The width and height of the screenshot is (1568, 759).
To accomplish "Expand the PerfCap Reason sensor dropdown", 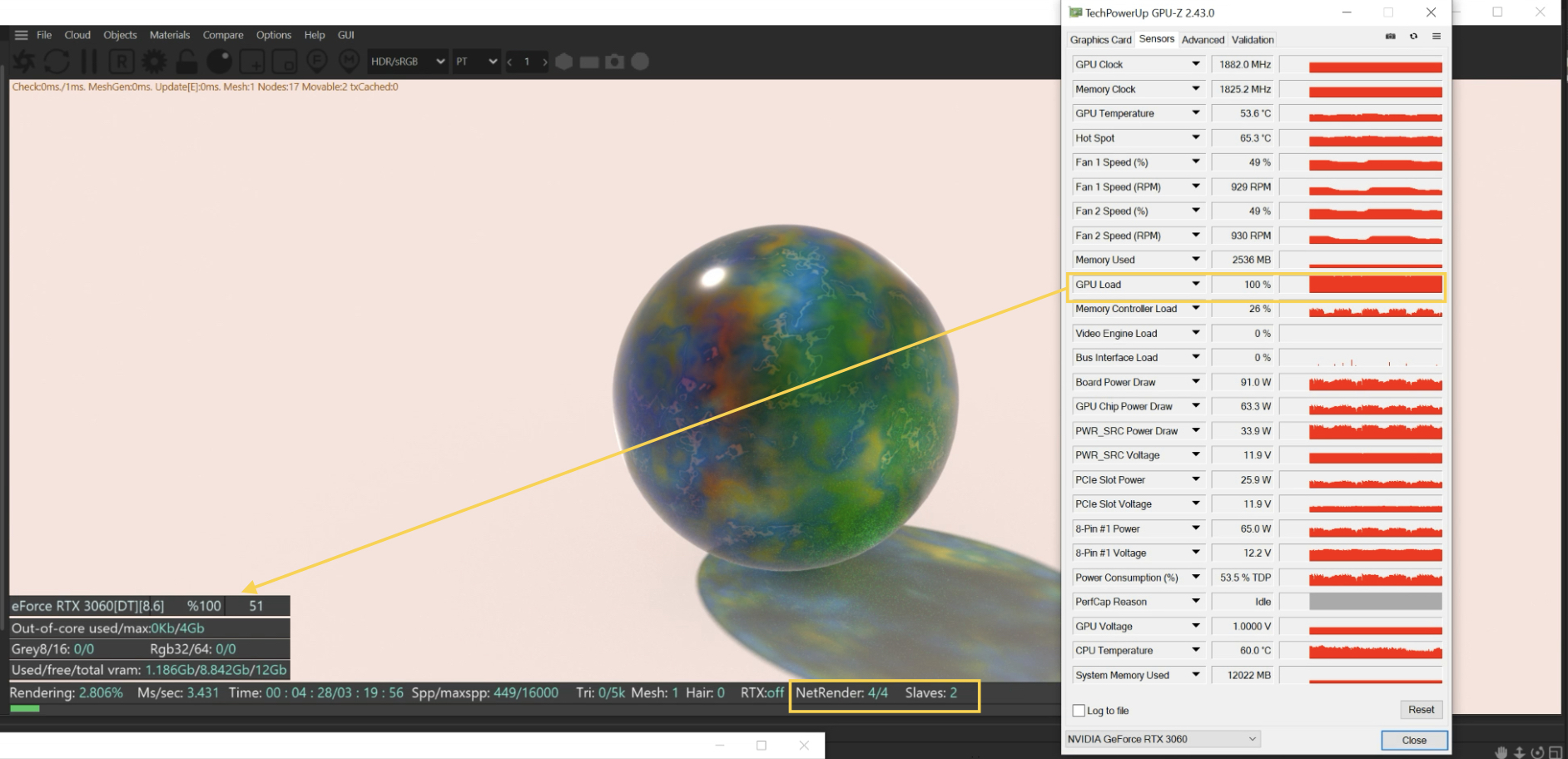I will 1196,602.
